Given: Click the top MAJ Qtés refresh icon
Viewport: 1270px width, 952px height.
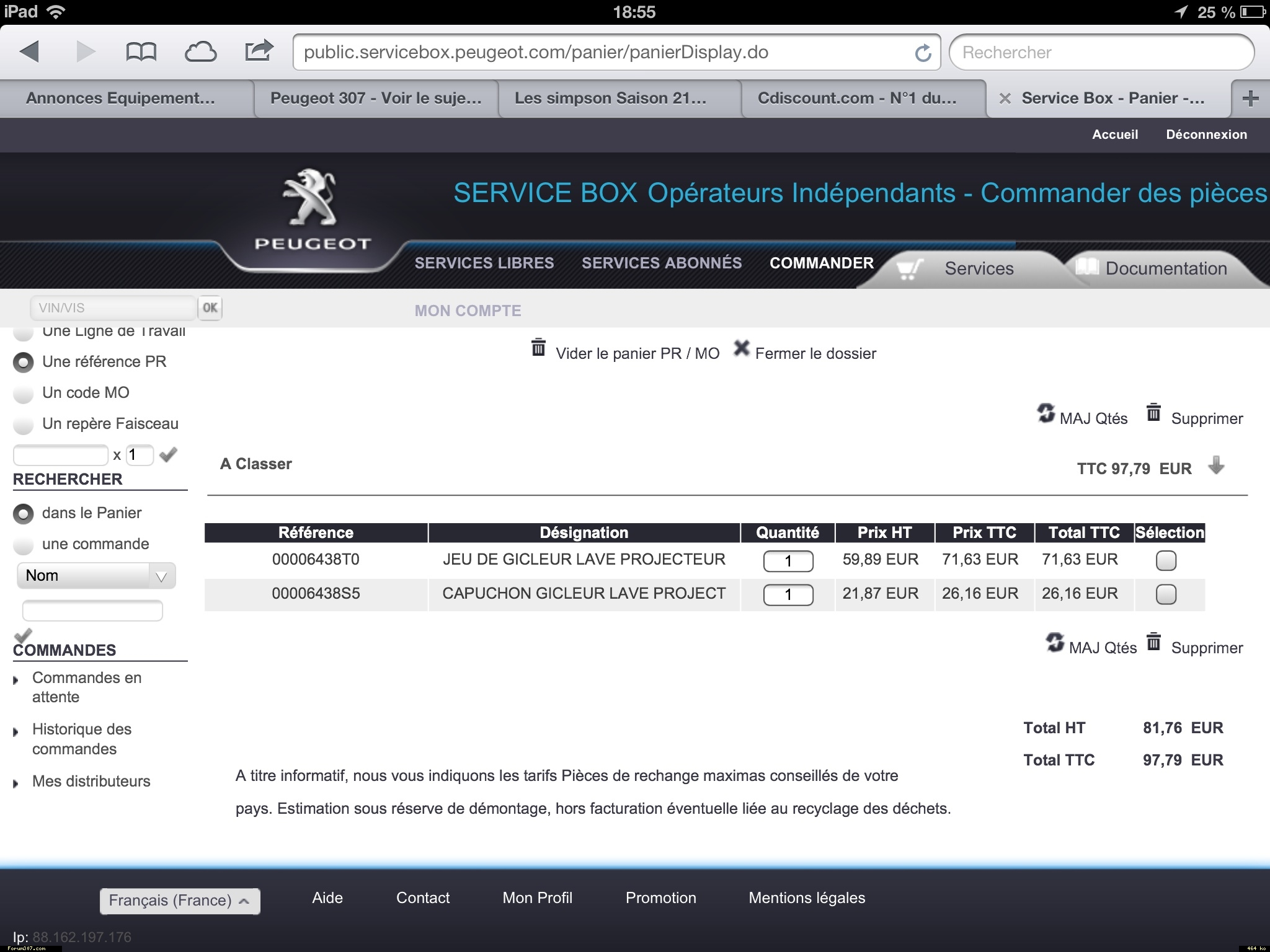Looking at the screenshot, I should [x=1046, y=413].
